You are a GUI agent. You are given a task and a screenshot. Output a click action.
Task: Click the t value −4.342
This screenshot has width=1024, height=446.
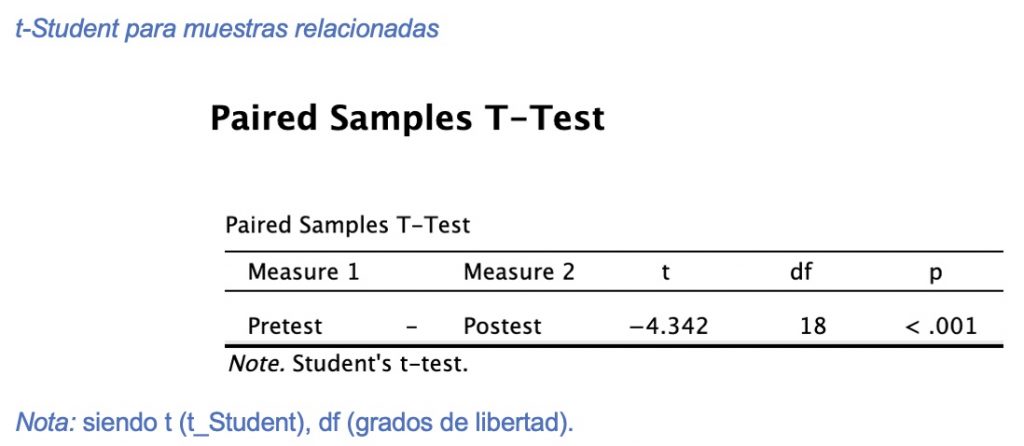click(668, 326)
